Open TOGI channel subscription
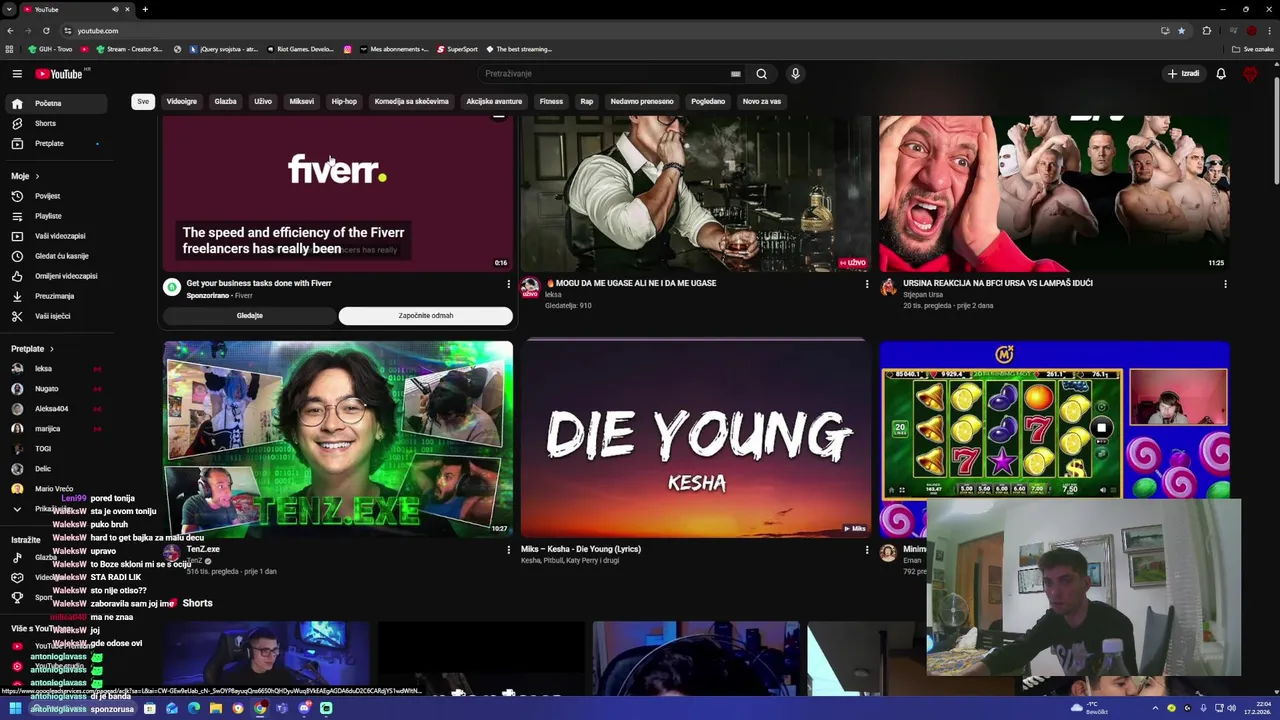Viewport: 1280px width, 720px height. (x=56, y=448)
